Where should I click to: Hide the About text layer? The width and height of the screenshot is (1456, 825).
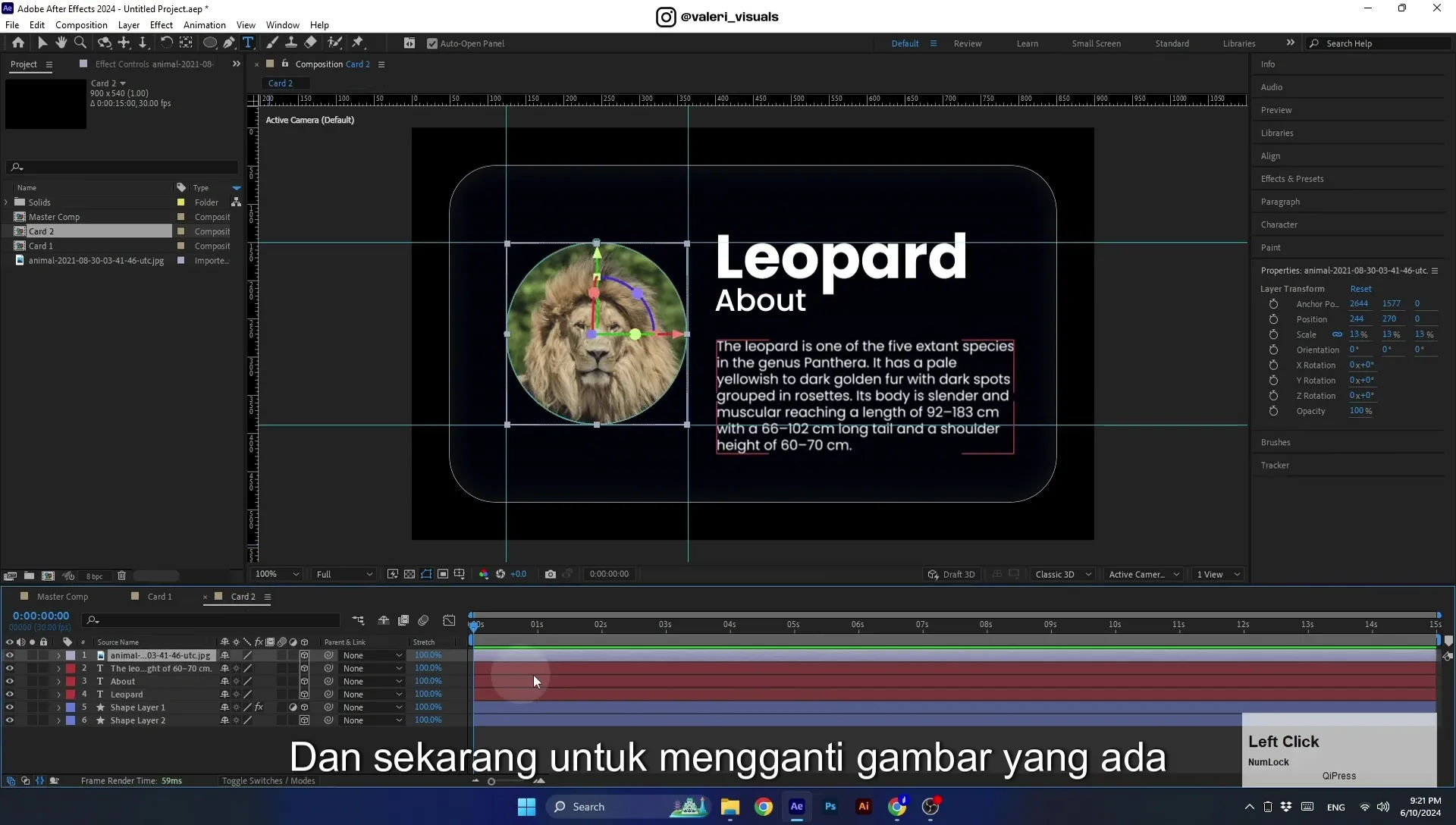(10, 681)
